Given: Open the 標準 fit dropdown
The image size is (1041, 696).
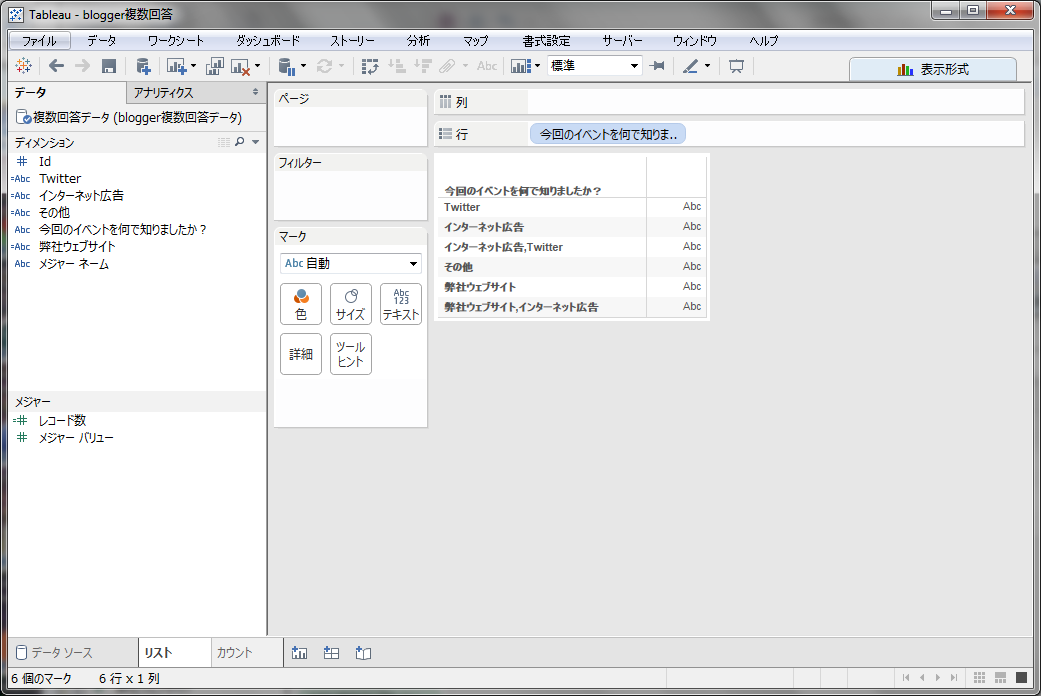Looking at the screenshot, I should (x=595, y=66).
